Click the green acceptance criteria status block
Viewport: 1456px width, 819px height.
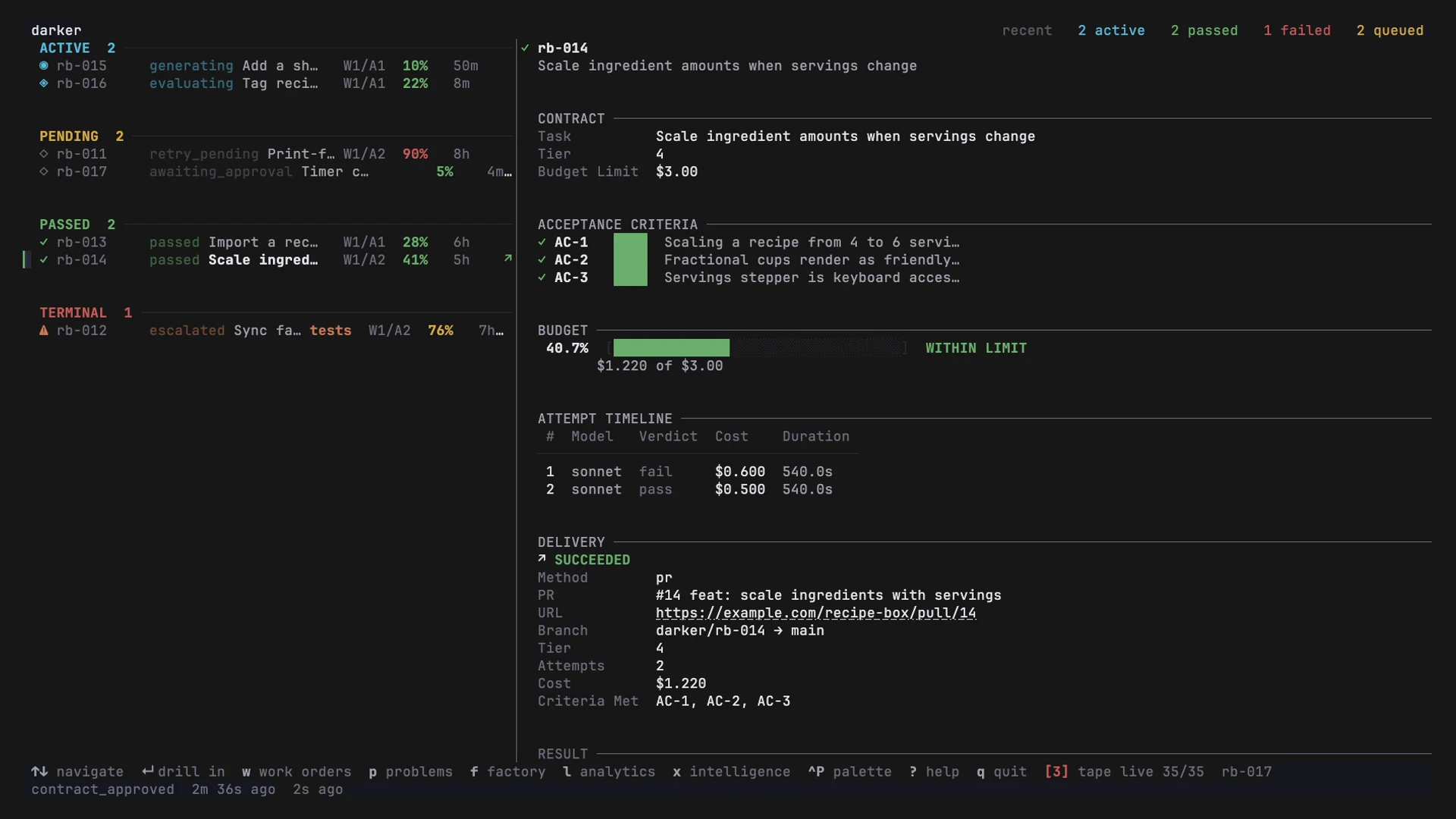coord(630,259)
